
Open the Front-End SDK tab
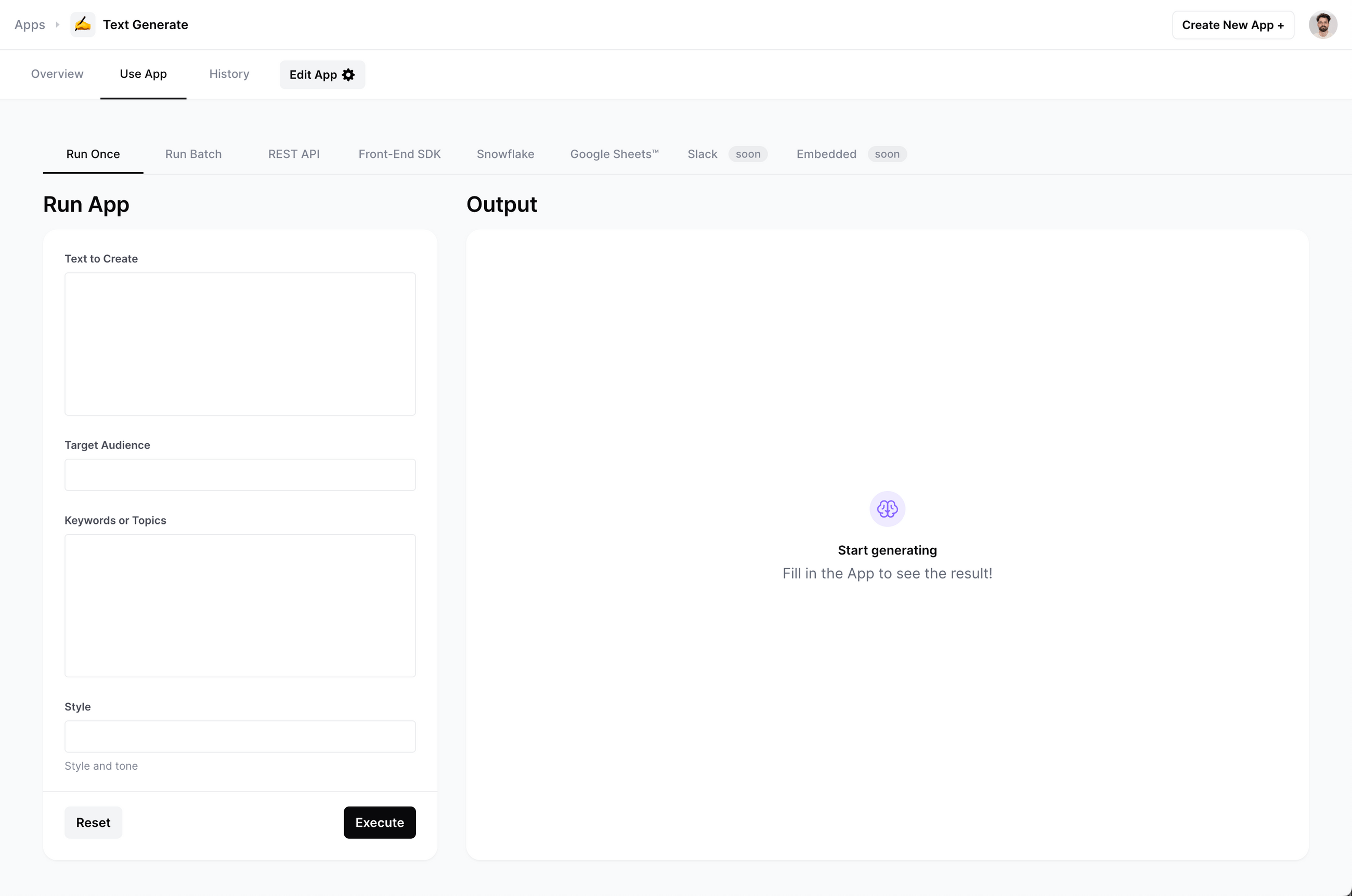point(399,154)
